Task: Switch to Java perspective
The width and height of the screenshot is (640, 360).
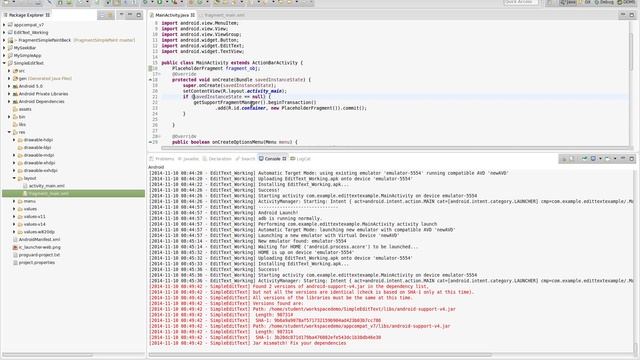Action: point(568,2)
